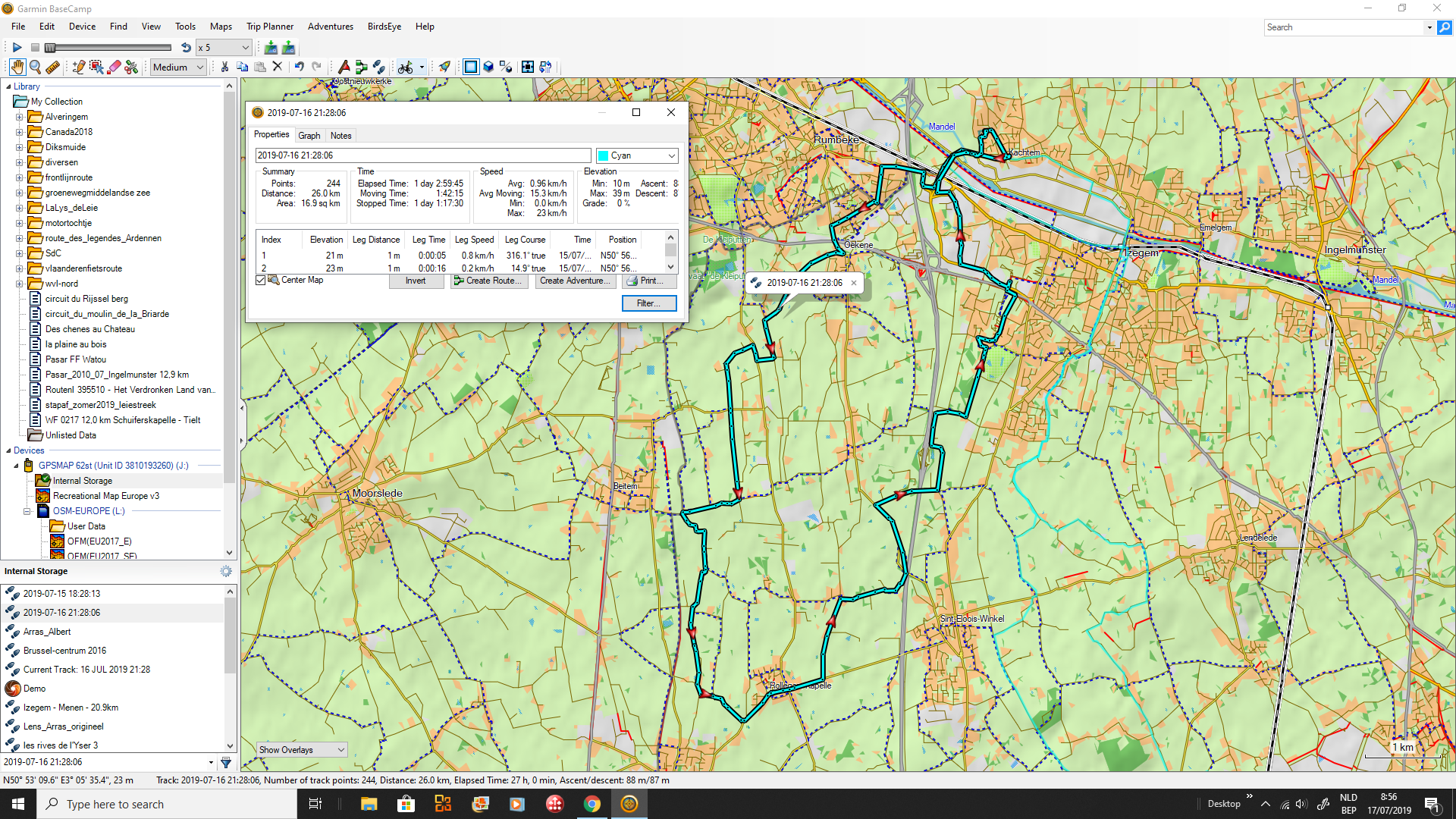Toggle the Center Map checkbox
This screenshot has height=819, width=1456.
click(x=261, y=281)
